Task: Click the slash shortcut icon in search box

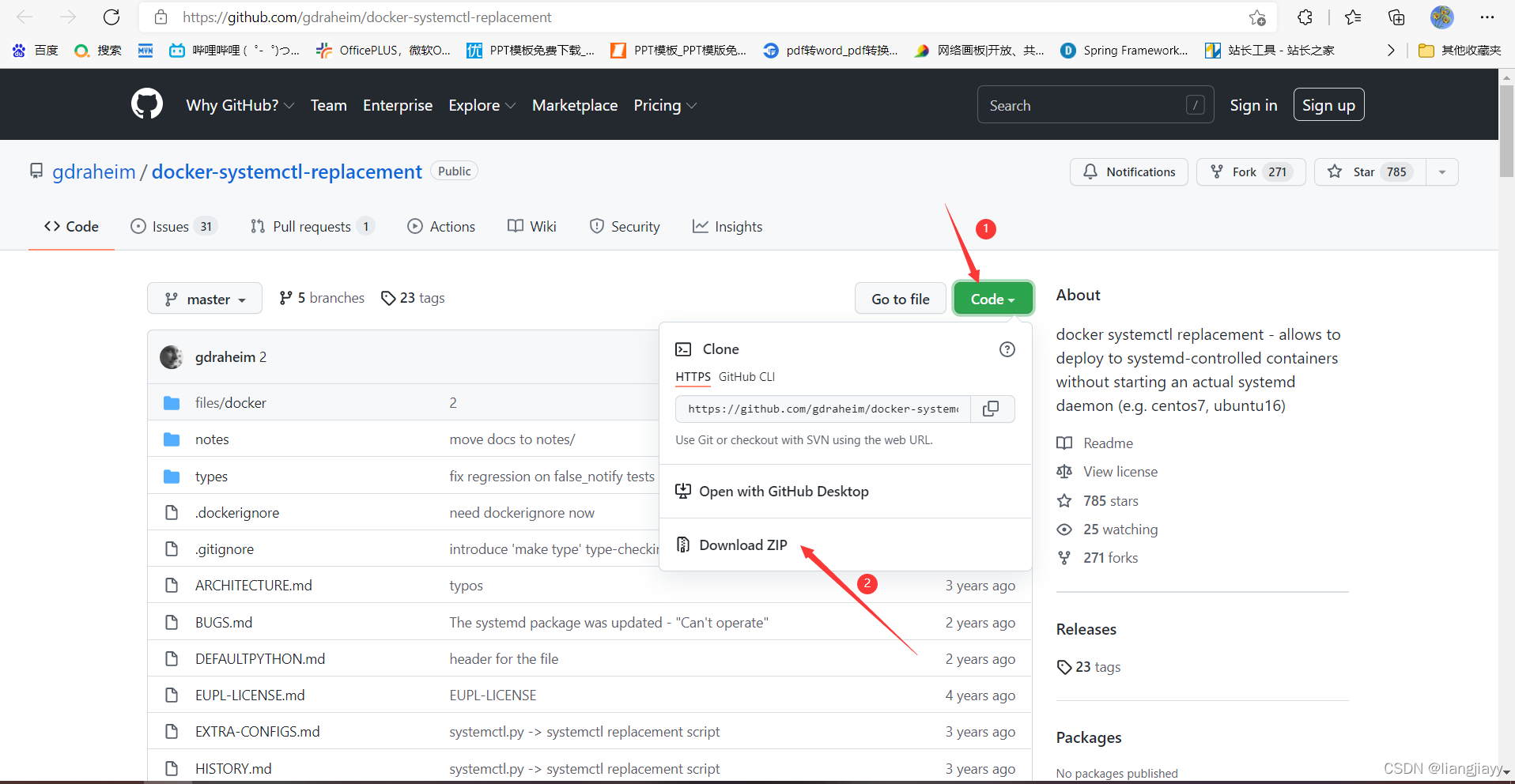Action: pos(1196,105)
